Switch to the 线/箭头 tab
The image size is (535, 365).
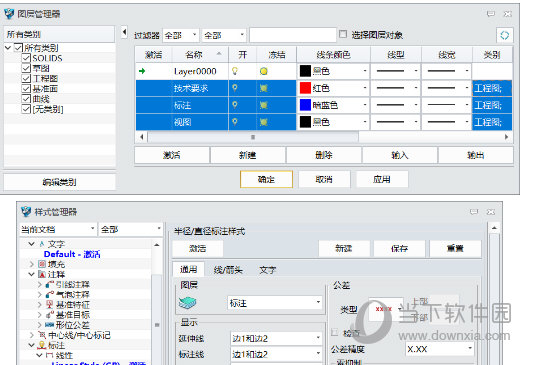click(228, 270)
